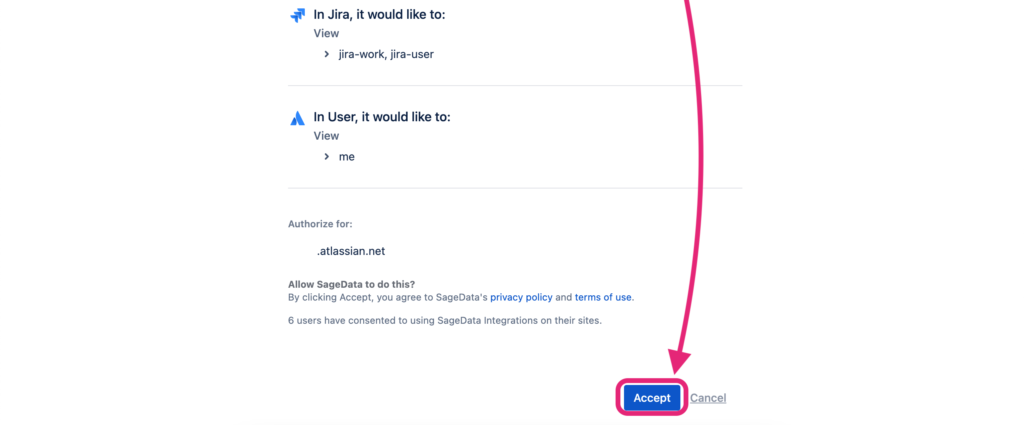Click Allow SageData to do this text
Screen dimensions: 1024x425
pos(351,285)
